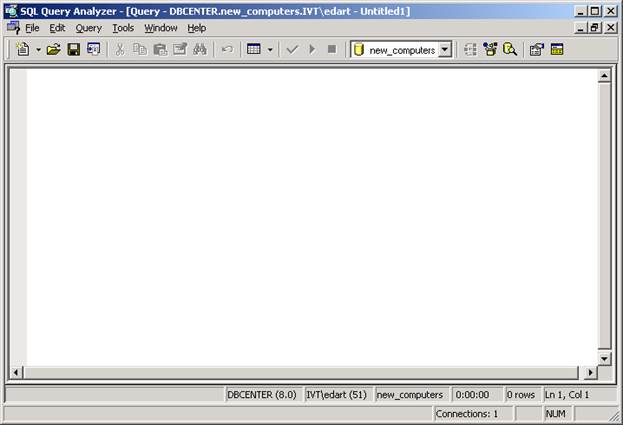Open the new_computers database combo box

point(401,50)
